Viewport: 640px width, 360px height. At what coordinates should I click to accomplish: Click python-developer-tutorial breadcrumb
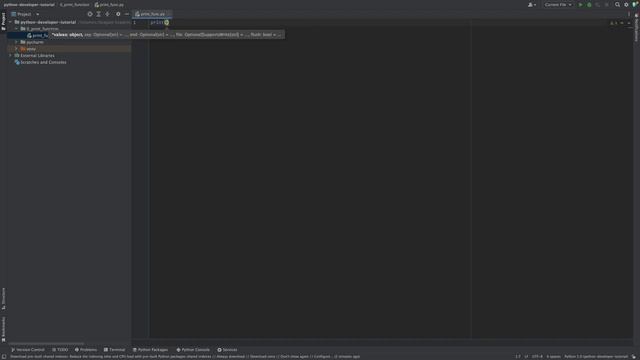point(29,4)
